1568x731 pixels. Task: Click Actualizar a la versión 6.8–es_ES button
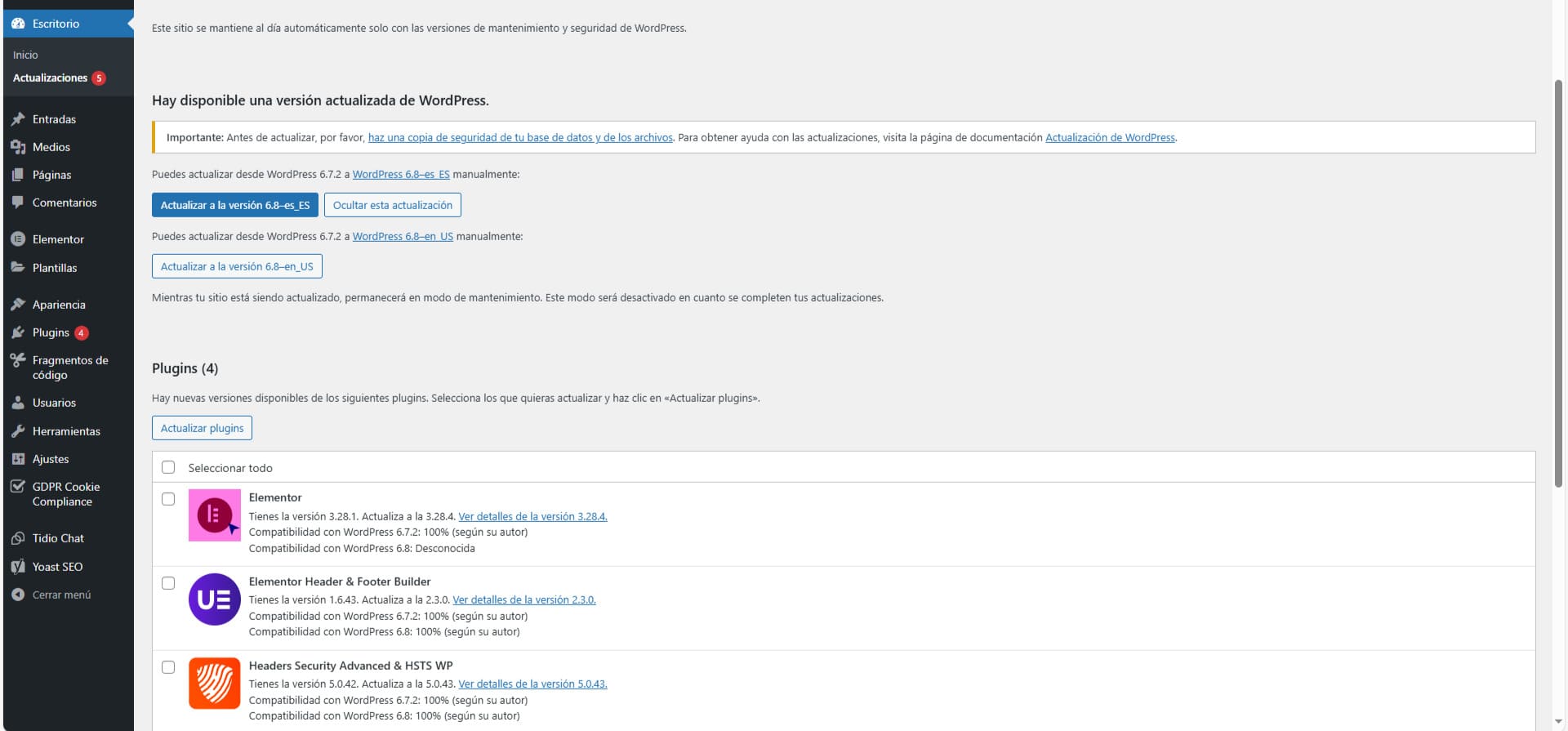coord(235,205)
